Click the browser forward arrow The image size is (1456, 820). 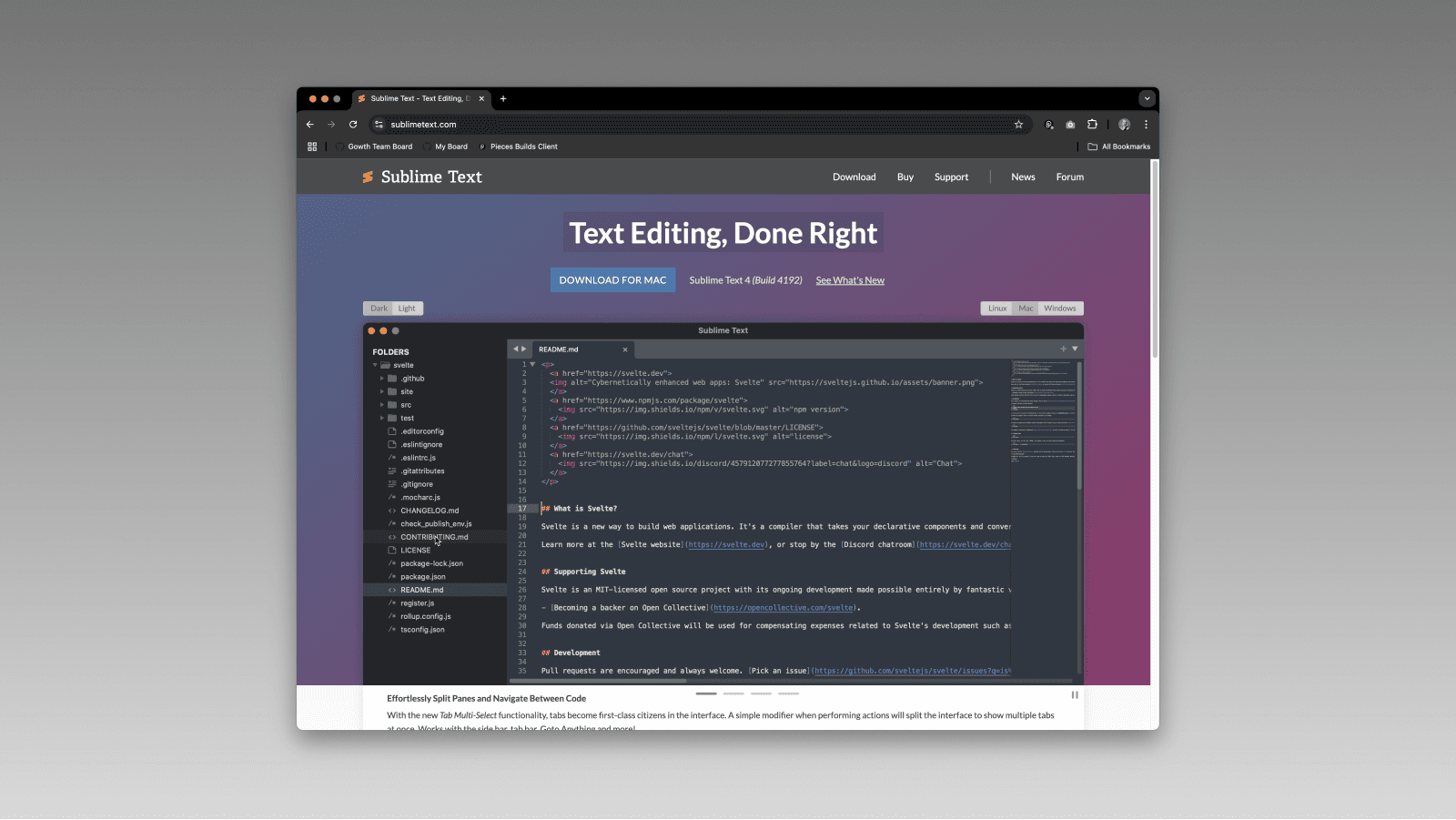pyautogui.click(x=331, y=125)
